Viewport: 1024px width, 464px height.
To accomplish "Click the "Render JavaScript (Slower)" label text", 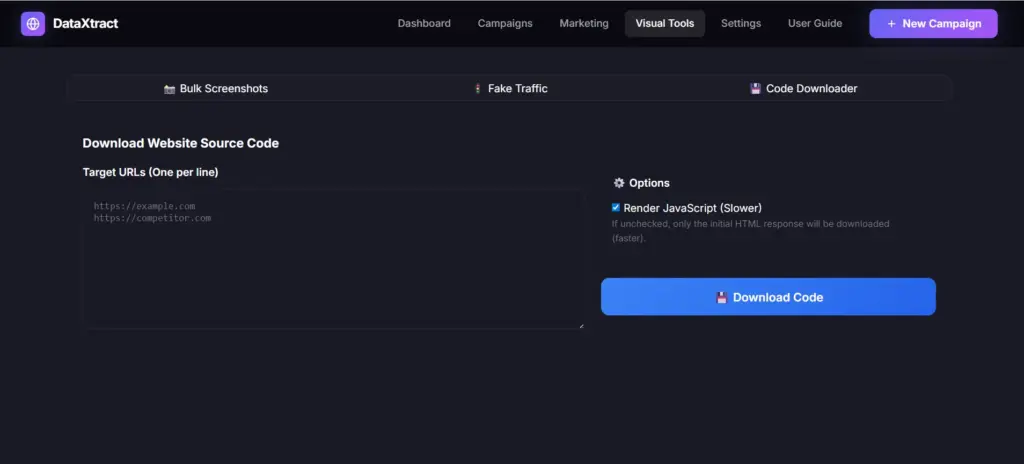I will (692, 208).
